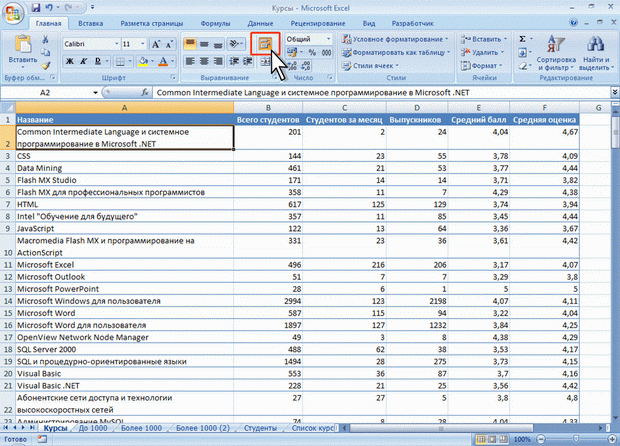Screen dimensions: 620x446
Task: Align text to bottom of cell
Action: click(x=218, y=44)
